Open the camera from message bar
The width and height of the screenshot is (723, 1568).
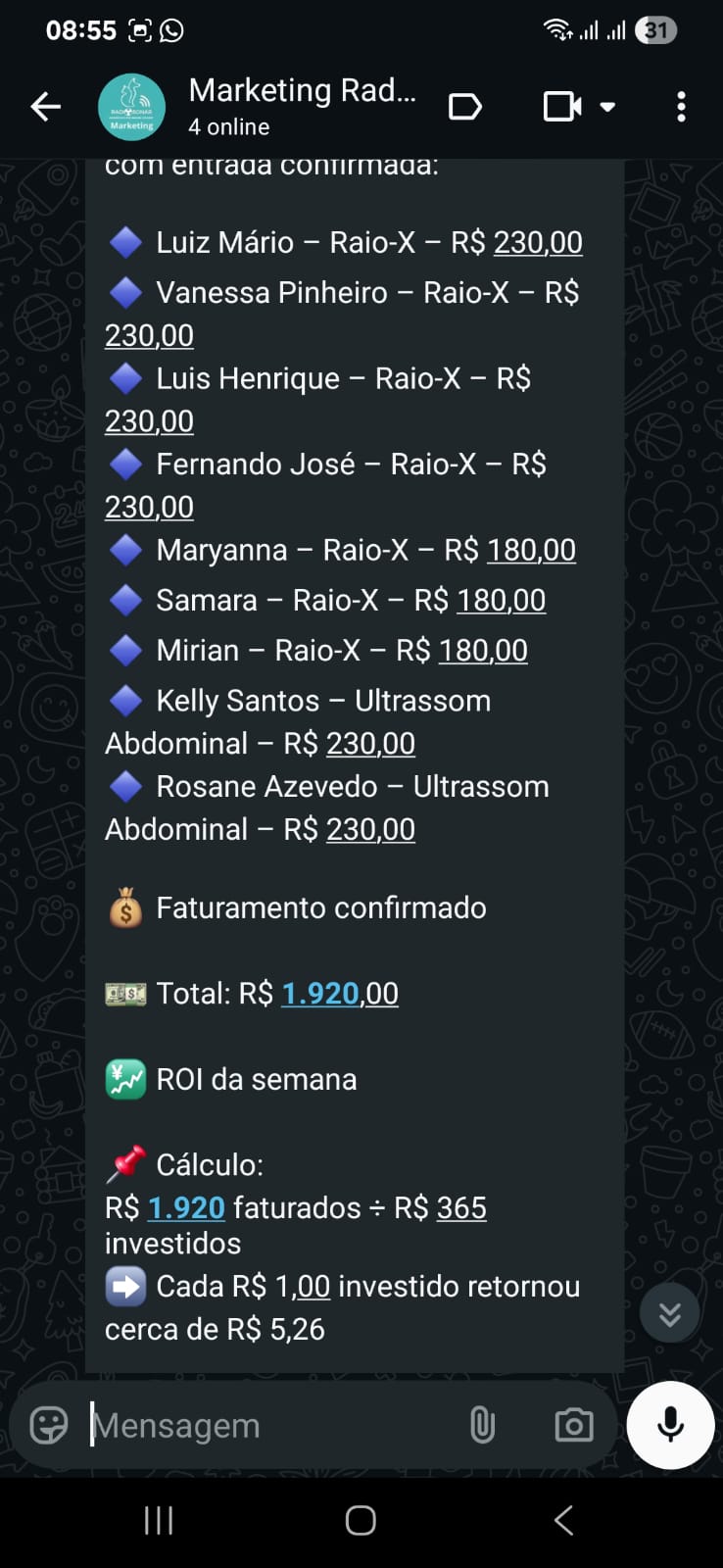tap(573, 1425)
